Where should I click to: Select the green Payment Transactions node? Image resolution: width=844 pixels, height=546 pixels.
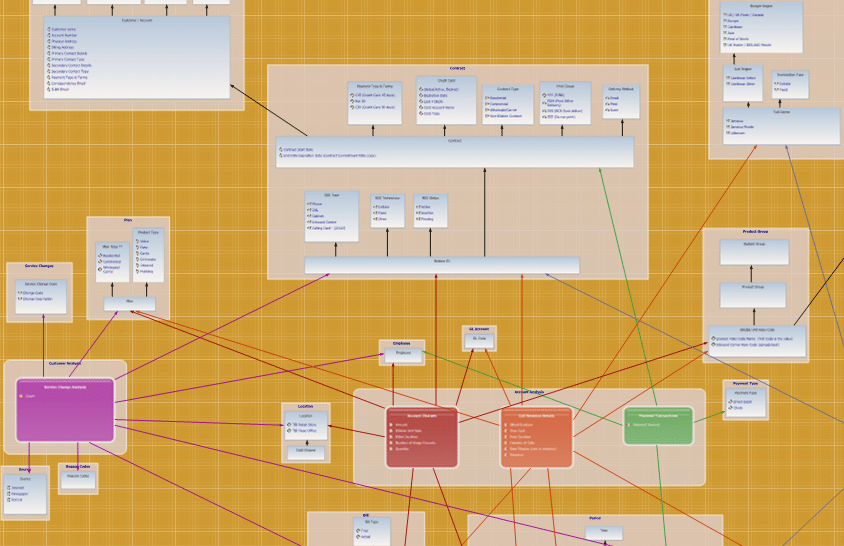(658, 426)
